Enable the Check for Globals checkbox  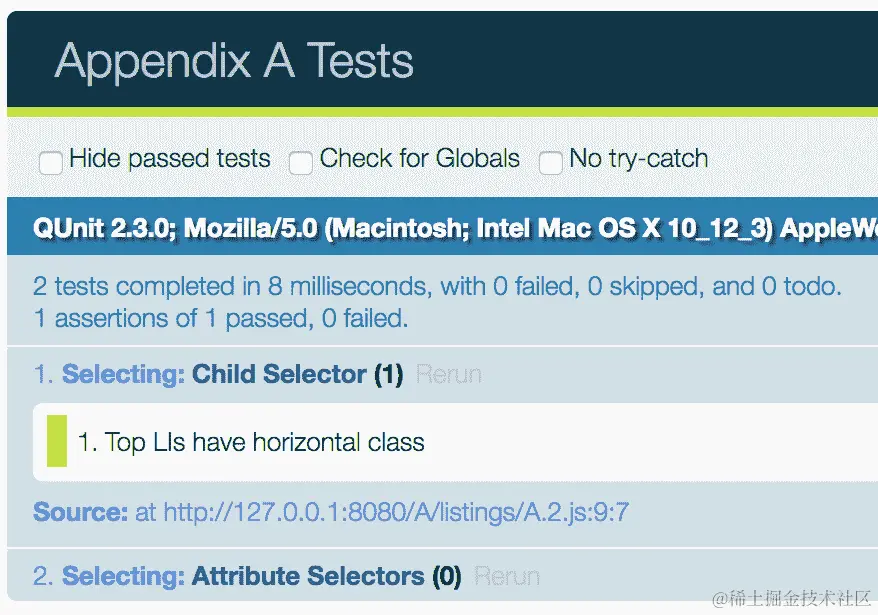(300, 162)
